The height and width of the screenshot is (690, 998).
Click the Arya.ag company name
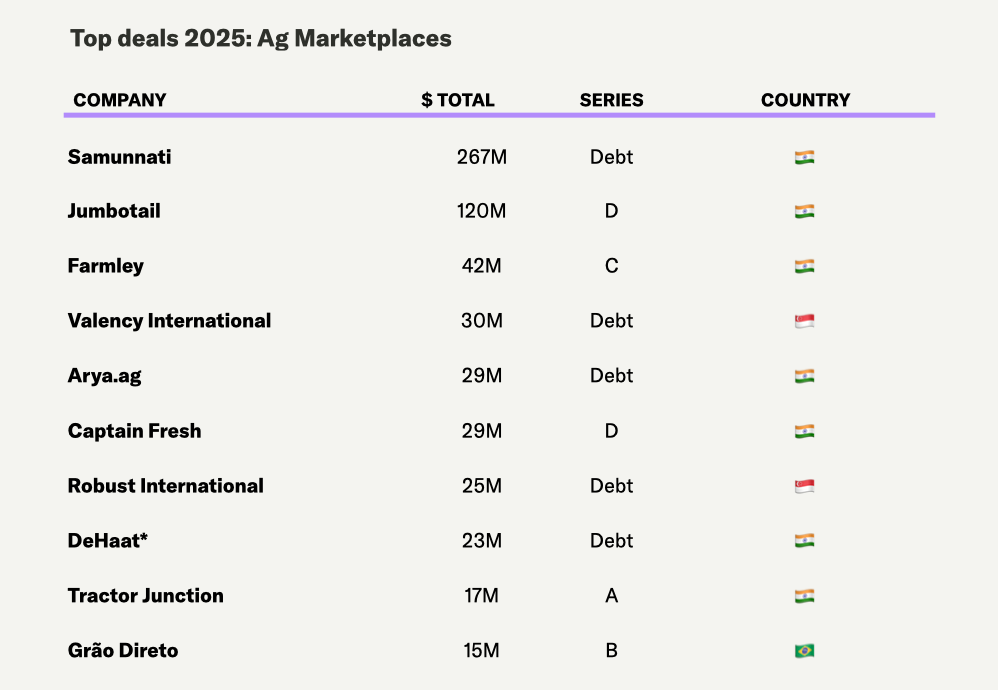[x=104, y=376]
